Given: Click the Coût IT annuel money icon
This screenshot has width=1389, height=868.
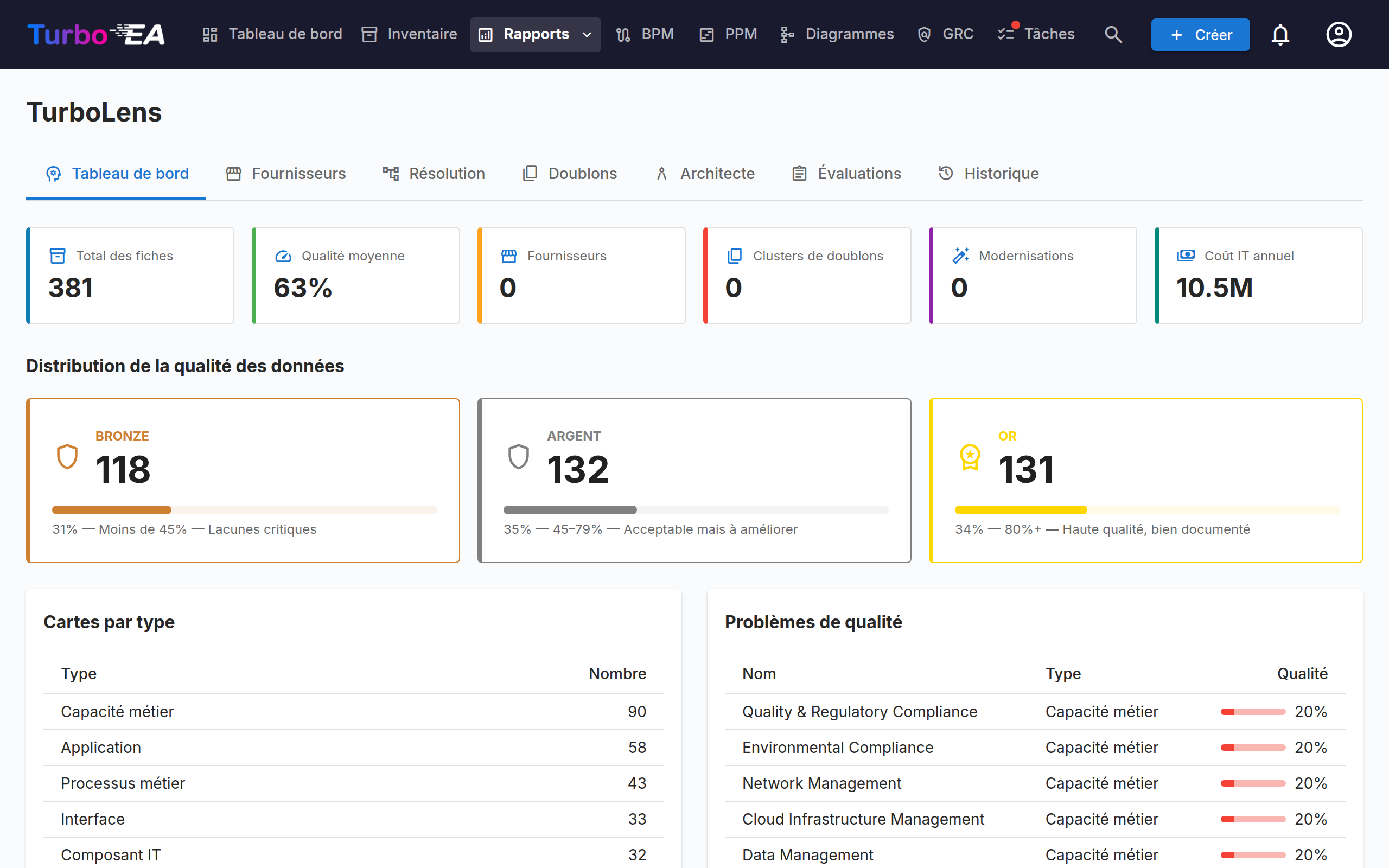Looking at the screenshot, I should point(1186,256).
